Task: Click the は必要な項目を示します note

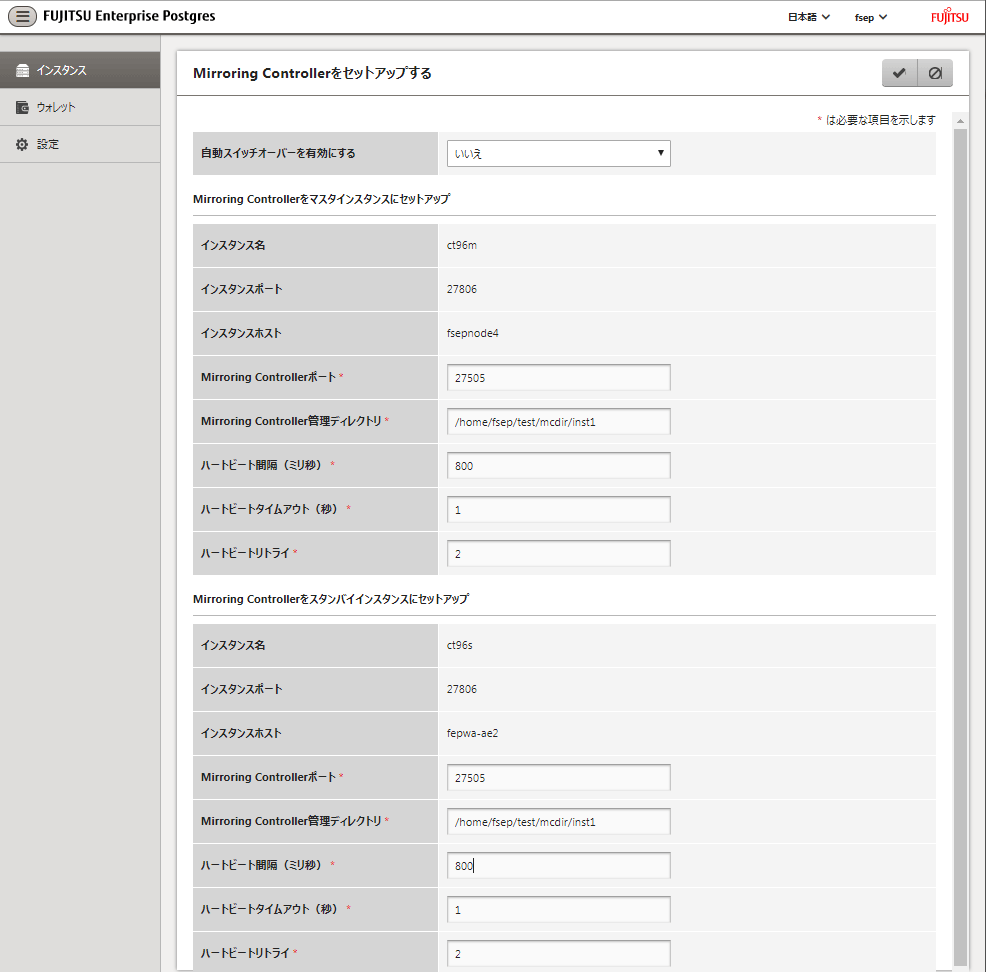Action: click(x=880, y=120)
